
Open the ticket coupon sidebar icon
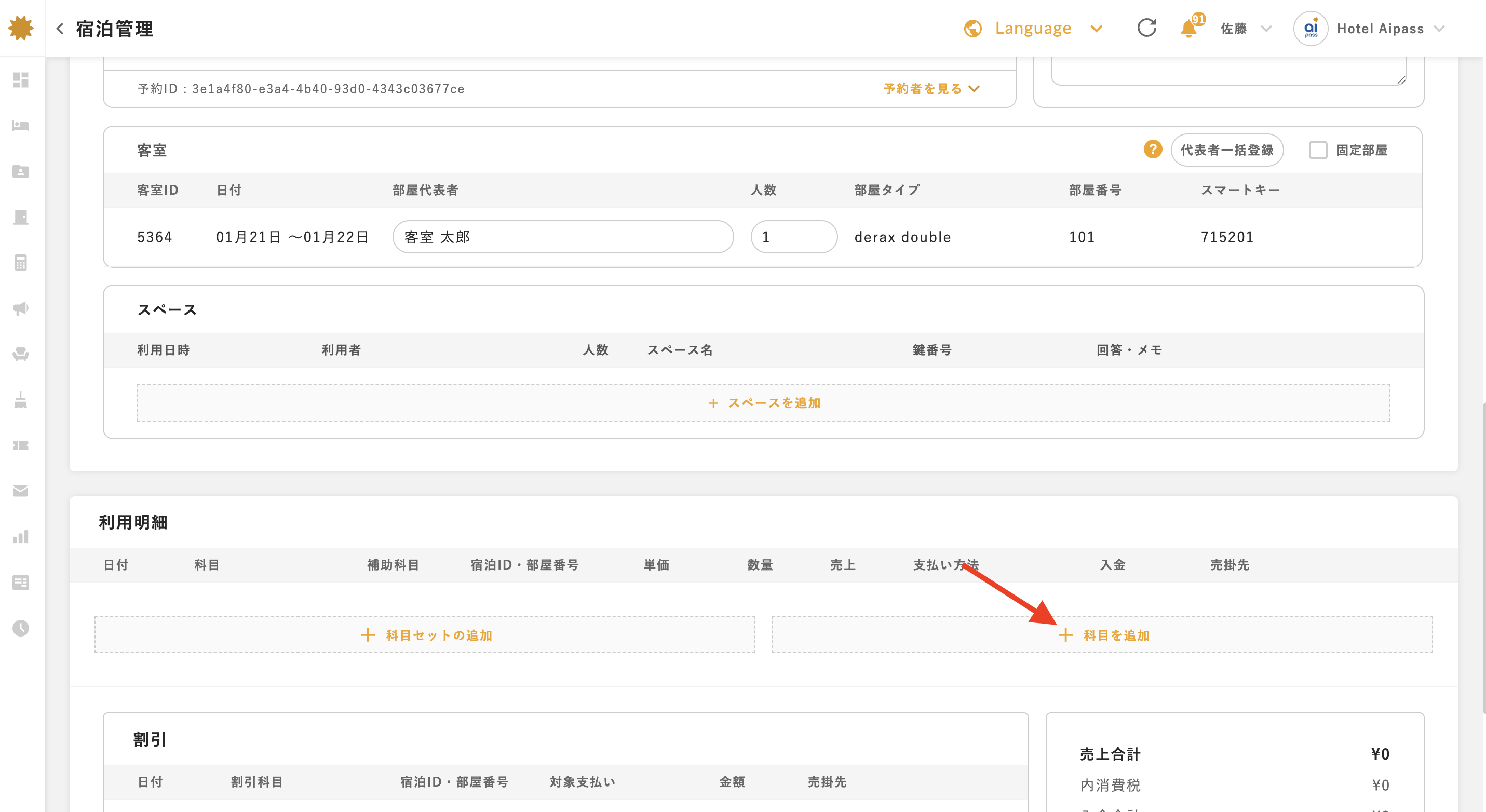(21, 445)
